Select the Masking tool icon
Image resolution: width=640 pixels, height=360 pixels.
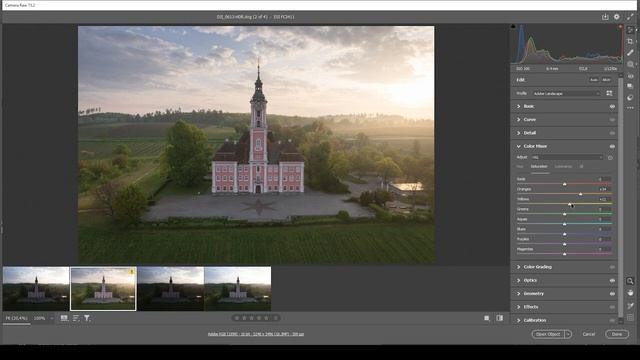(630, 64)
